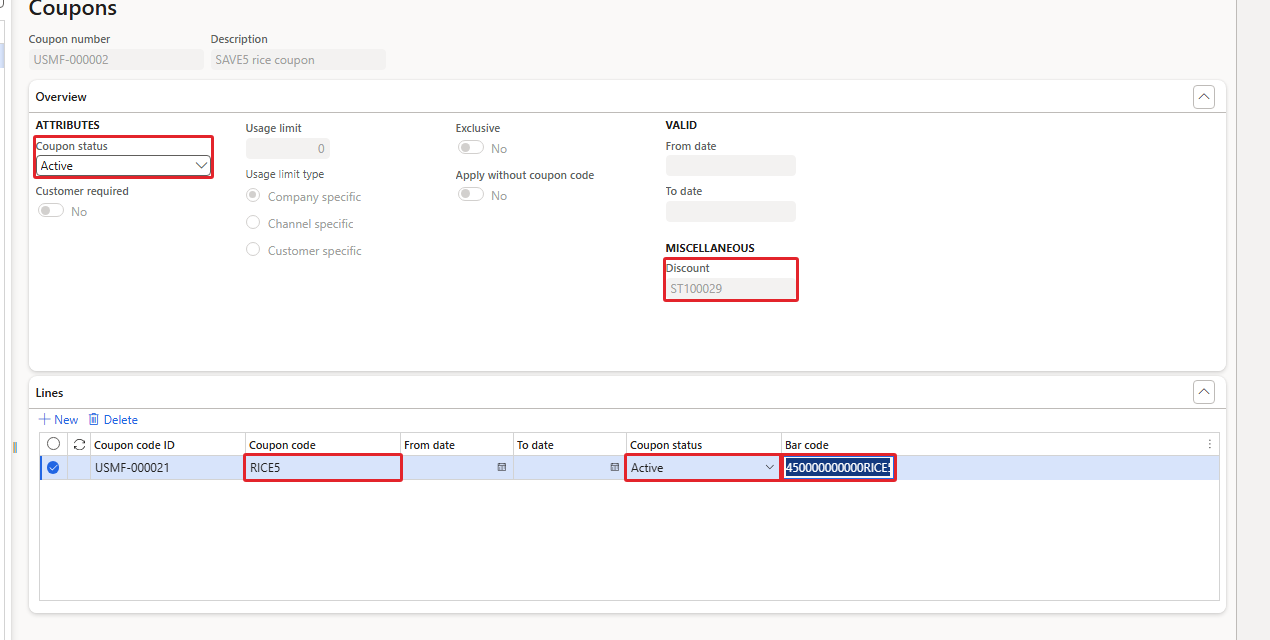The height and width of the screenshot is (640, 1270).
Task: Collapse the Overview section with its chevron
Action: click(x=1204, y=97)
